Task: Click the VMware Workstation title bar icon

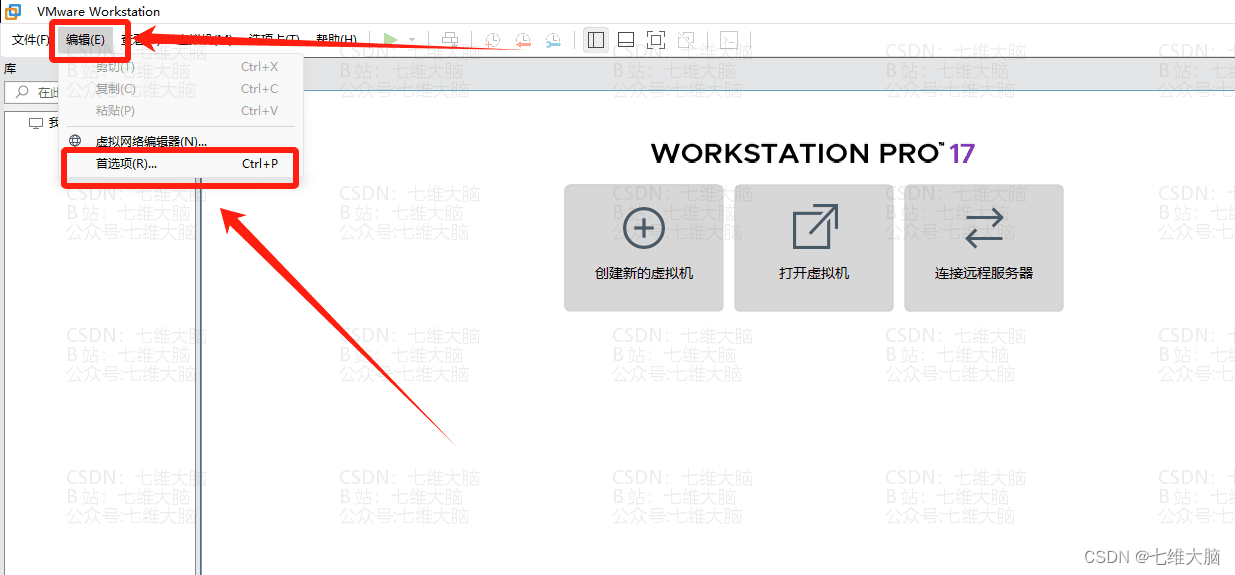Action: [14, 11]
